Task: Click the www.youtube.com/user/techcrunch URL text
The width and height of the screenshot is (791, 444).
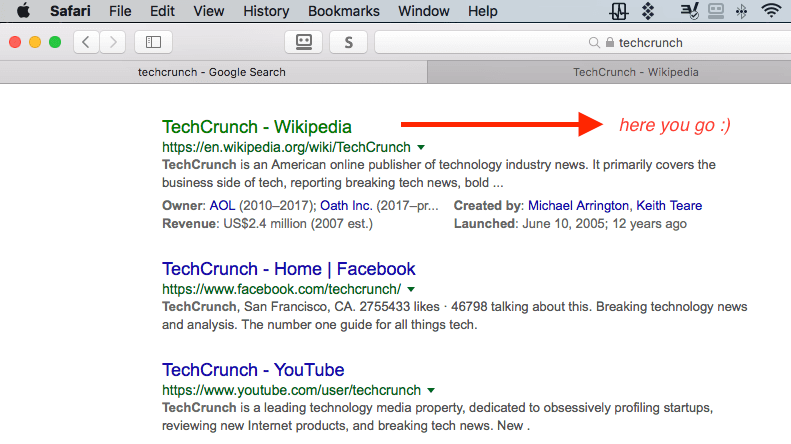Action: [x=291, y=390]
